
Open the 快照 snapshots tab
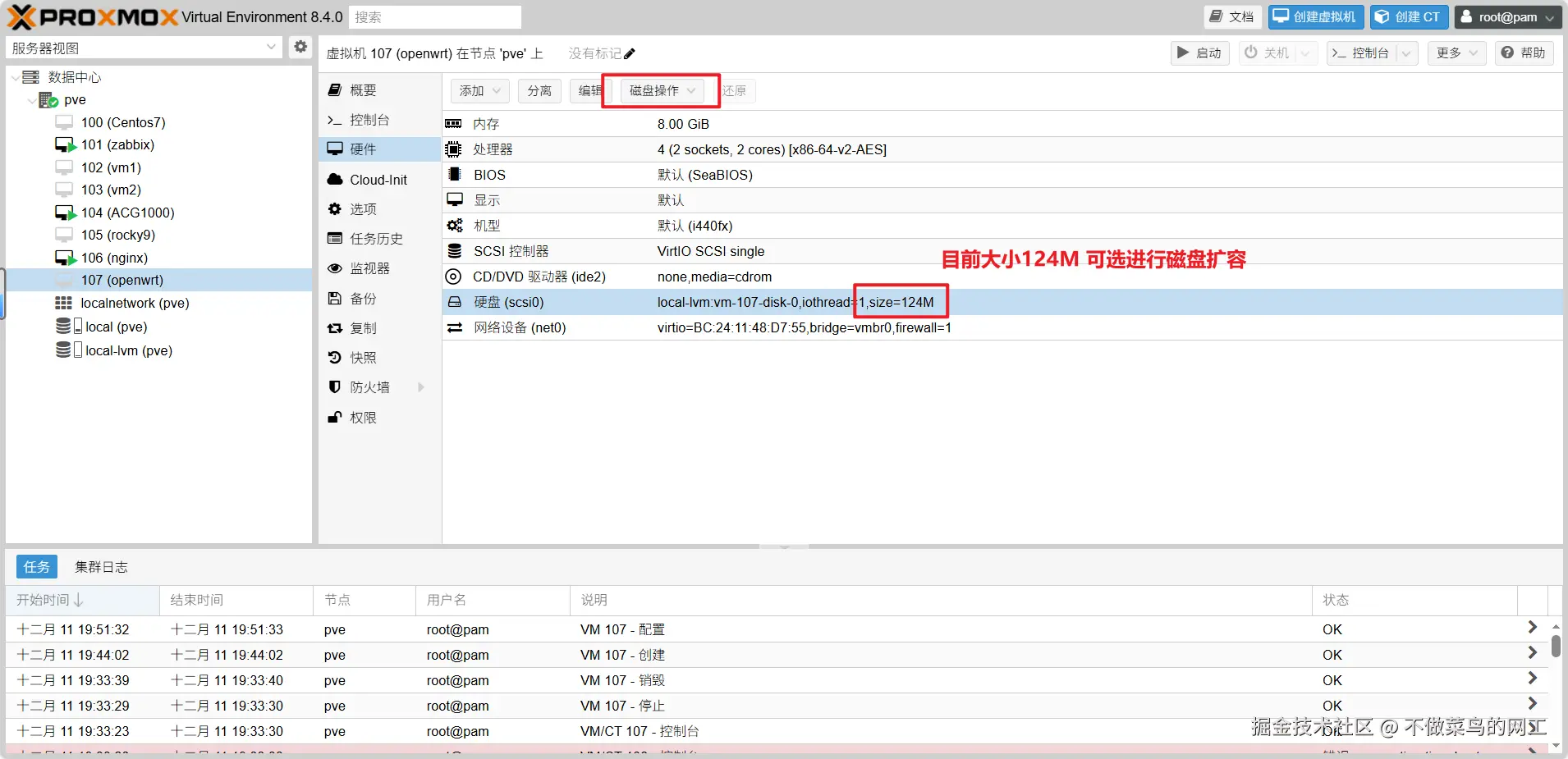[379, 358]
